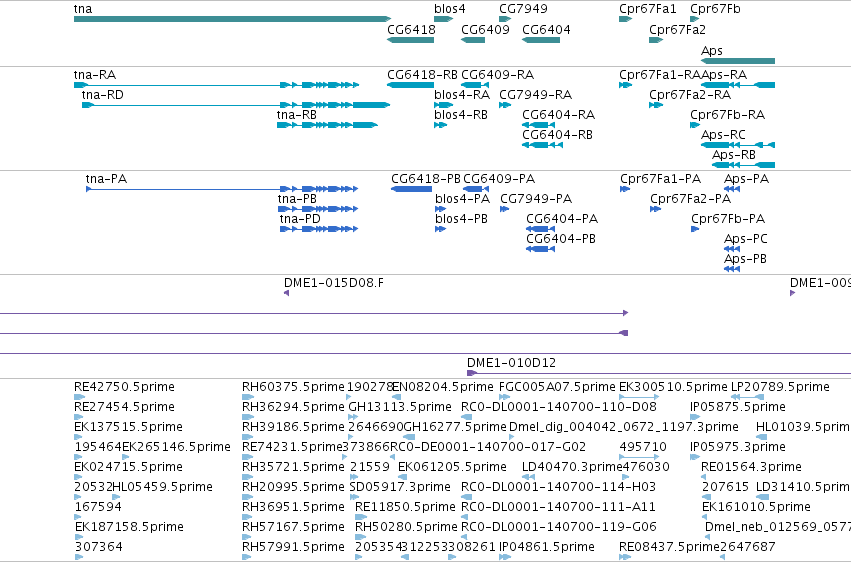Click the CG6418-PB protein bar
Image resolution: width=851 pixels, height=562 pixels.
(x=411, y=189)
